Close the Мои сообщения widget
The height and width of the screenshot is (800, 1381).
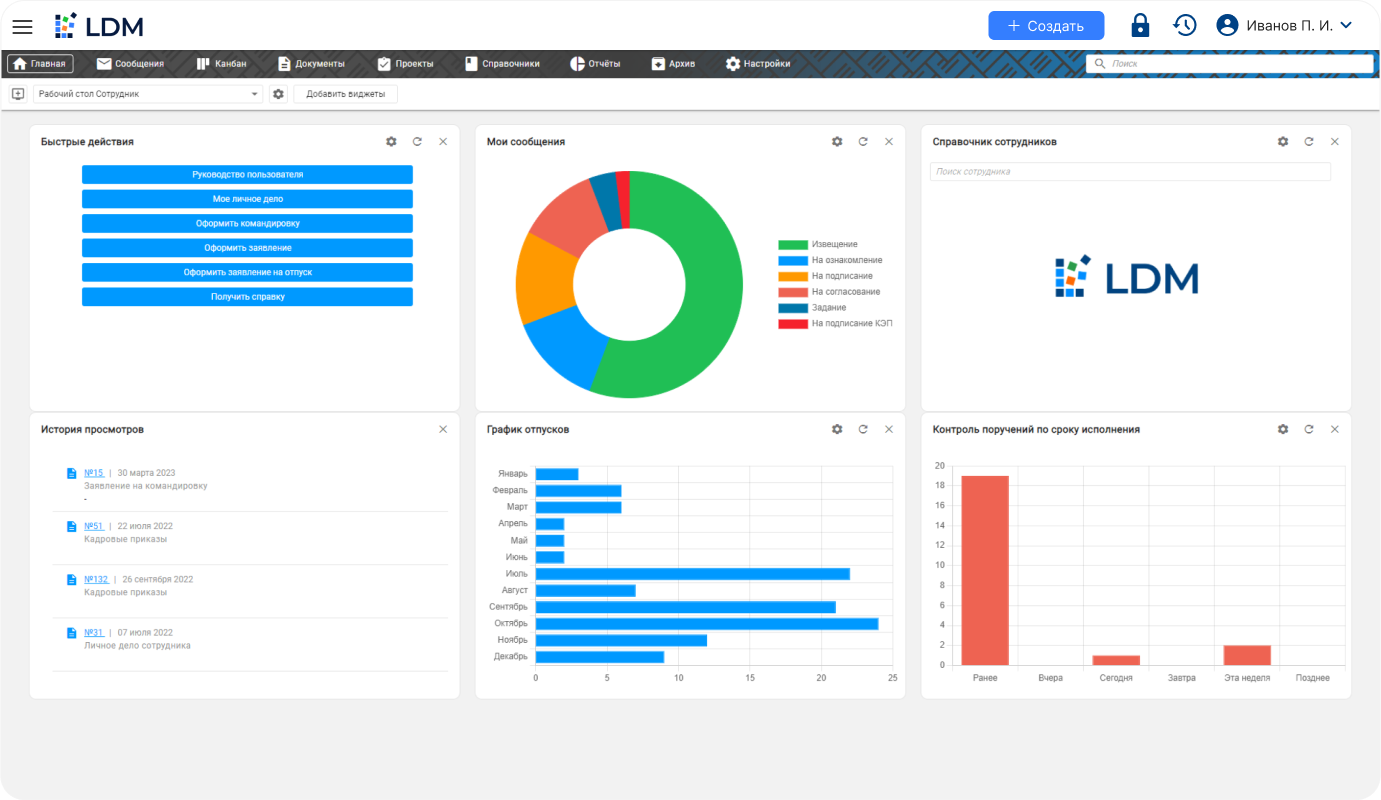point(889,142)
